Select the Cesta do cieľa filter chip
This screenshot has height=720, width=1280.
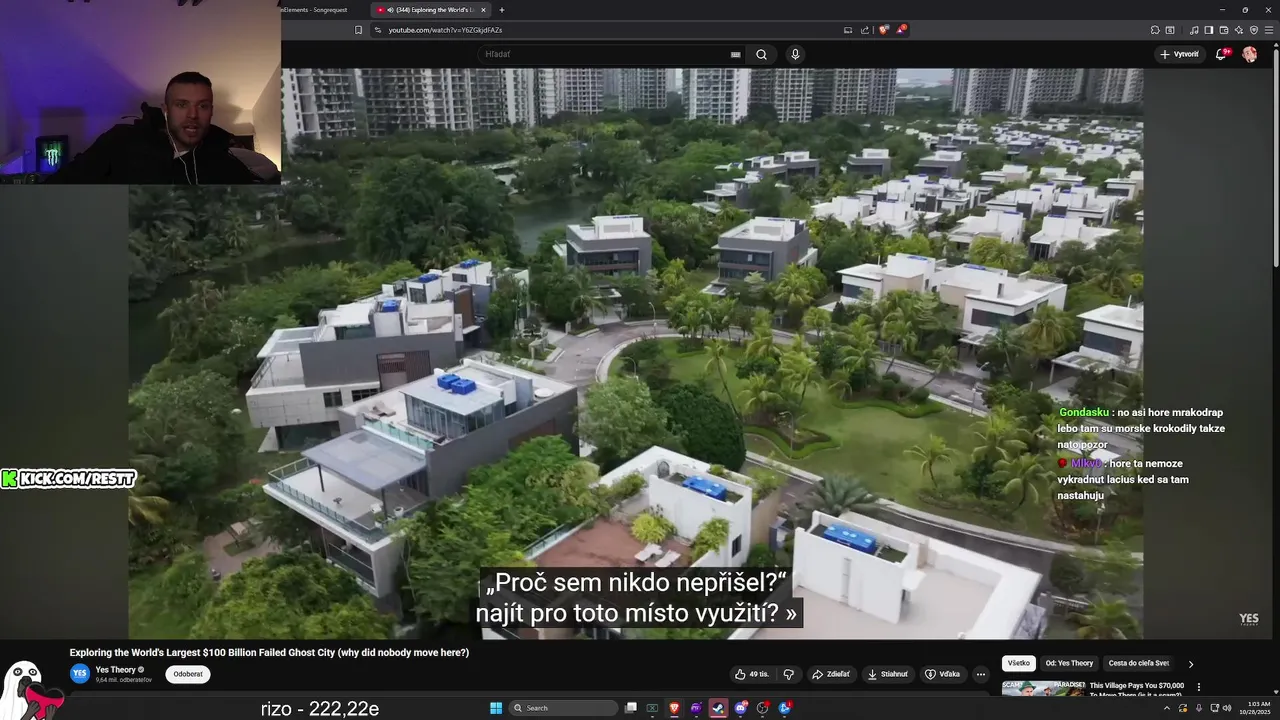(1138, 663)
